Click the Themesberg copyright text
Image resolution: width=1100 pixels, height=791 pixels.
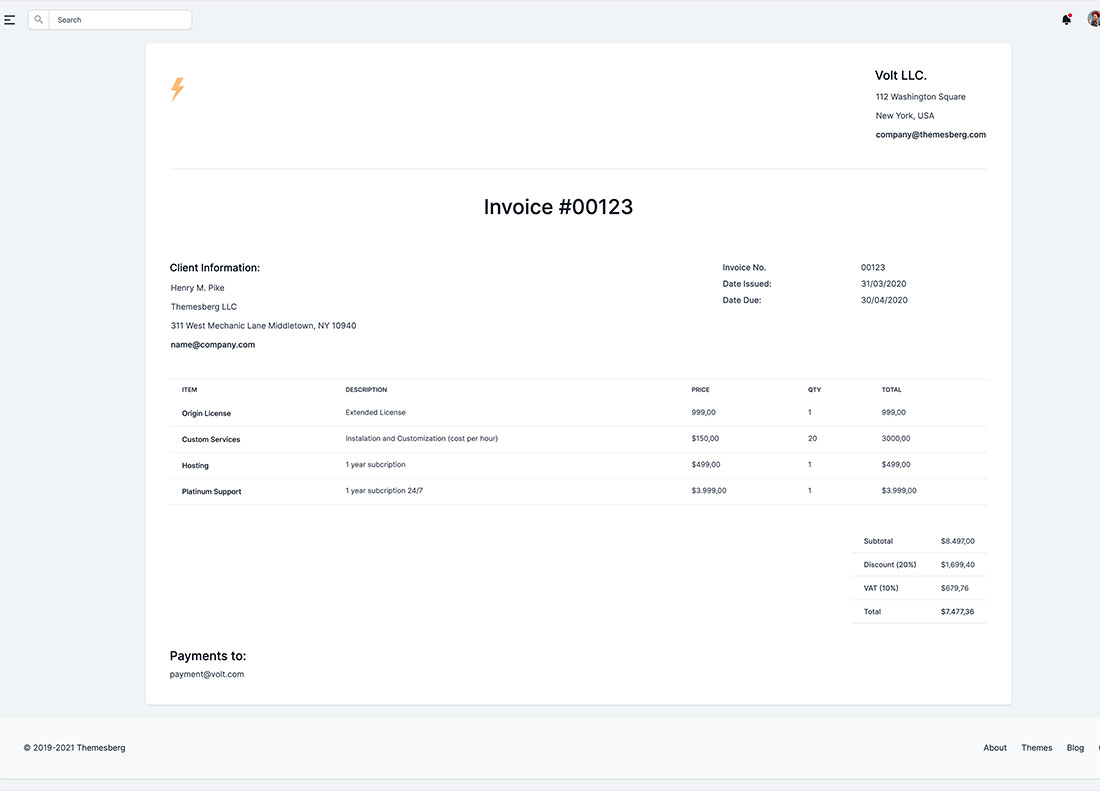pos(75,747)
